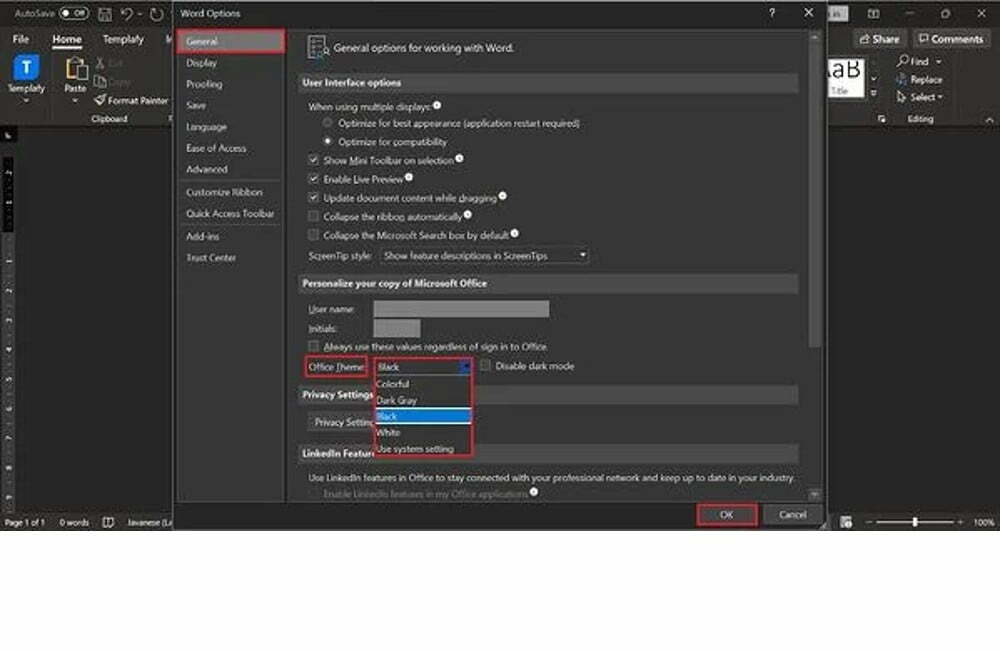Open the Customize Ribbon category
This screenshot has width=1000, height=650.
[224, 192]
